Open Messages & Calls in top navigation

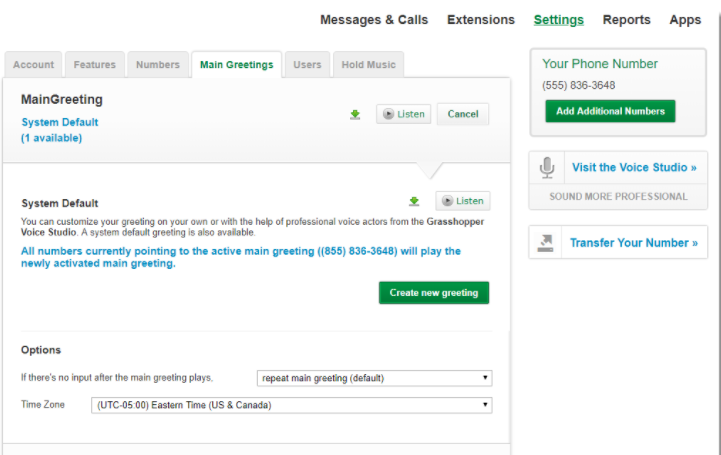click(x=374, y=20)
